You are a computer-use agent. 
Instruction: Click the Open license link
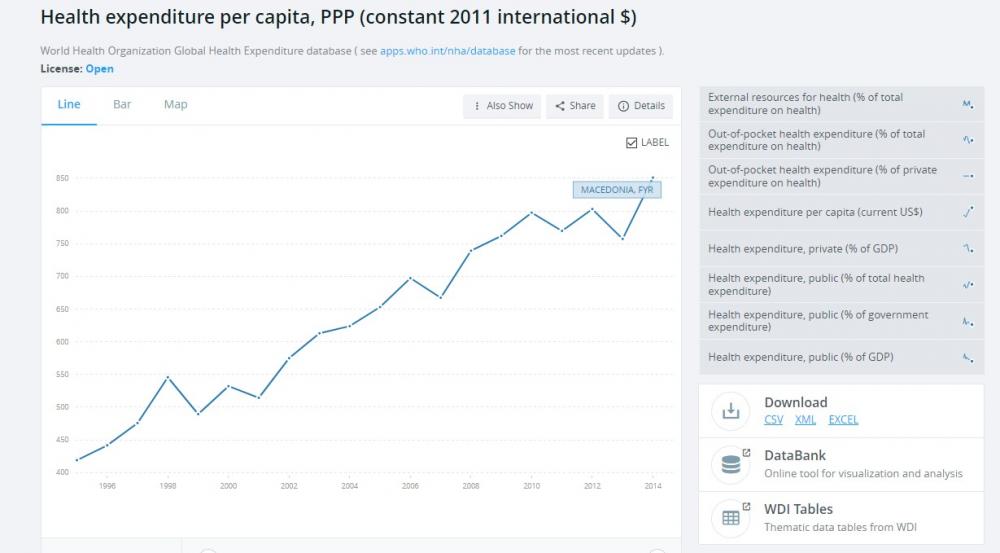(99, 69)
